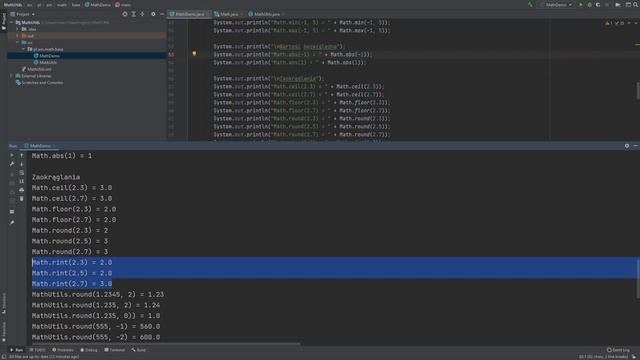Run with coverage from the top toolbar
Screen dimensions: 640x360
click(598, 5)
